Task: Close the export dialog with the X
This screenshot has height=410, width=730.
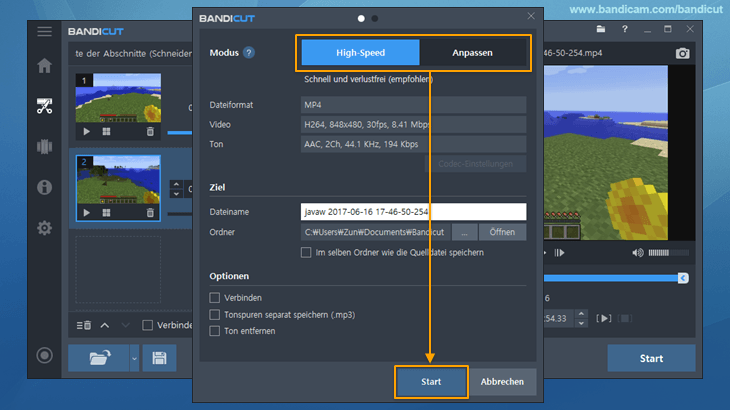Action: pyautogui.click(x=531, y=16)
